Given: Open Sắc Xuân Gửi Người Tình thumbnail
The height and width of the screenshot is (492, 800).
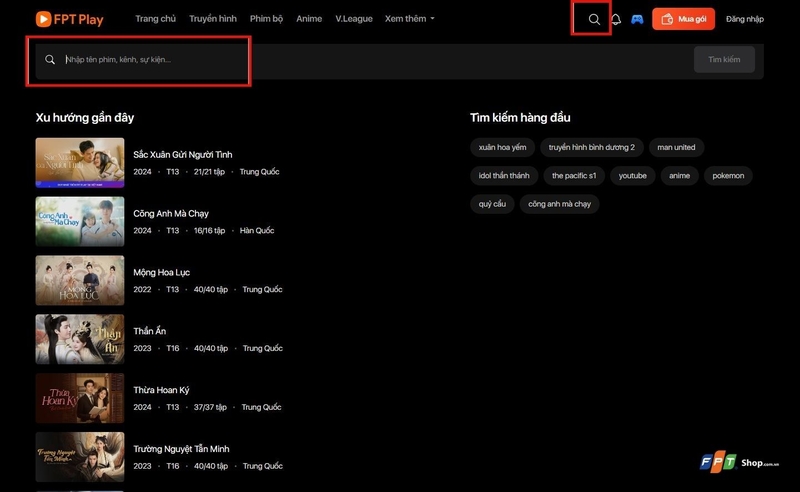Looking at the screenshot, I should (80, 163).
